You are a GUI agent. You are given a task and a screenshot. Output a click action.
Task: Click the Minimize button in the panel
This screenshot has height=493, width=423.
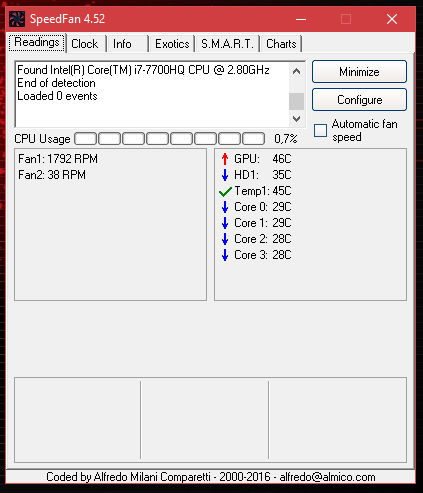[x=359, y=72]
